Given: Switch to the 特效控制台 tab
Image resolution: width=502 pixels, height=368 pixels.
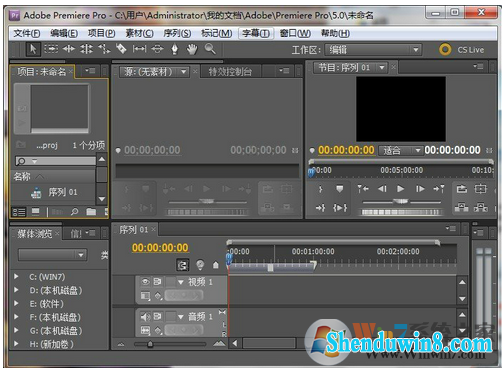Looking at the screenshot, I should pyautogui.click(x=230, y=72).
